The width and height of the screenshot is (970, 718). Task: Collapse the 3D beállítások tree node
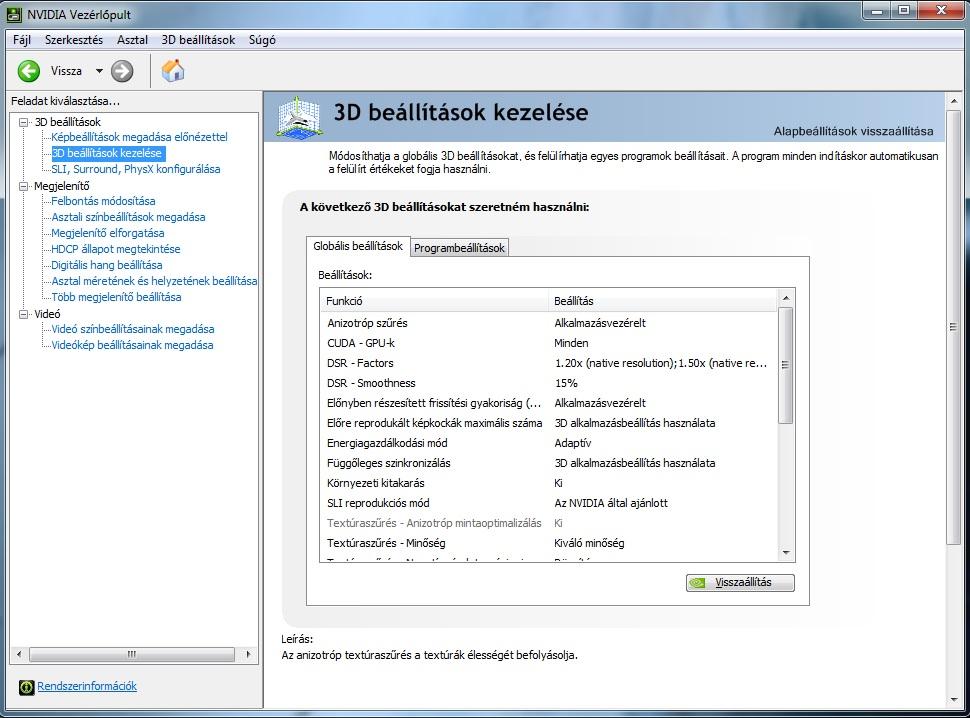tap(24, 122)
